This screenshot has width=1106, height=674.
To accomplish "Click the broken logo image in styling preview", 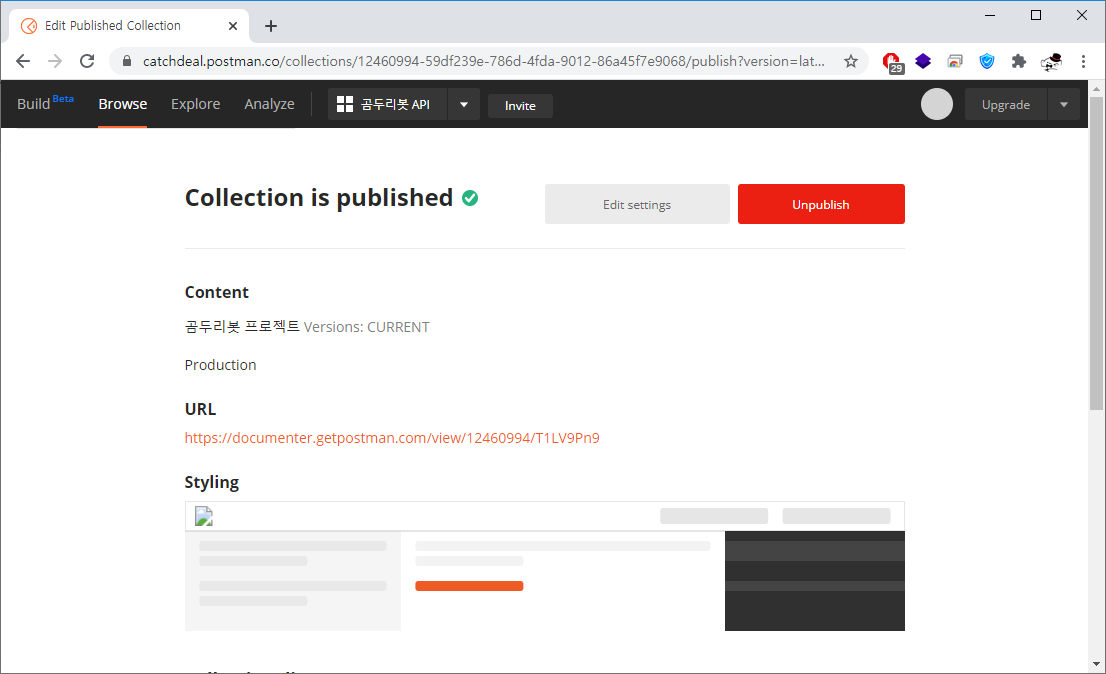I will 204,517.
